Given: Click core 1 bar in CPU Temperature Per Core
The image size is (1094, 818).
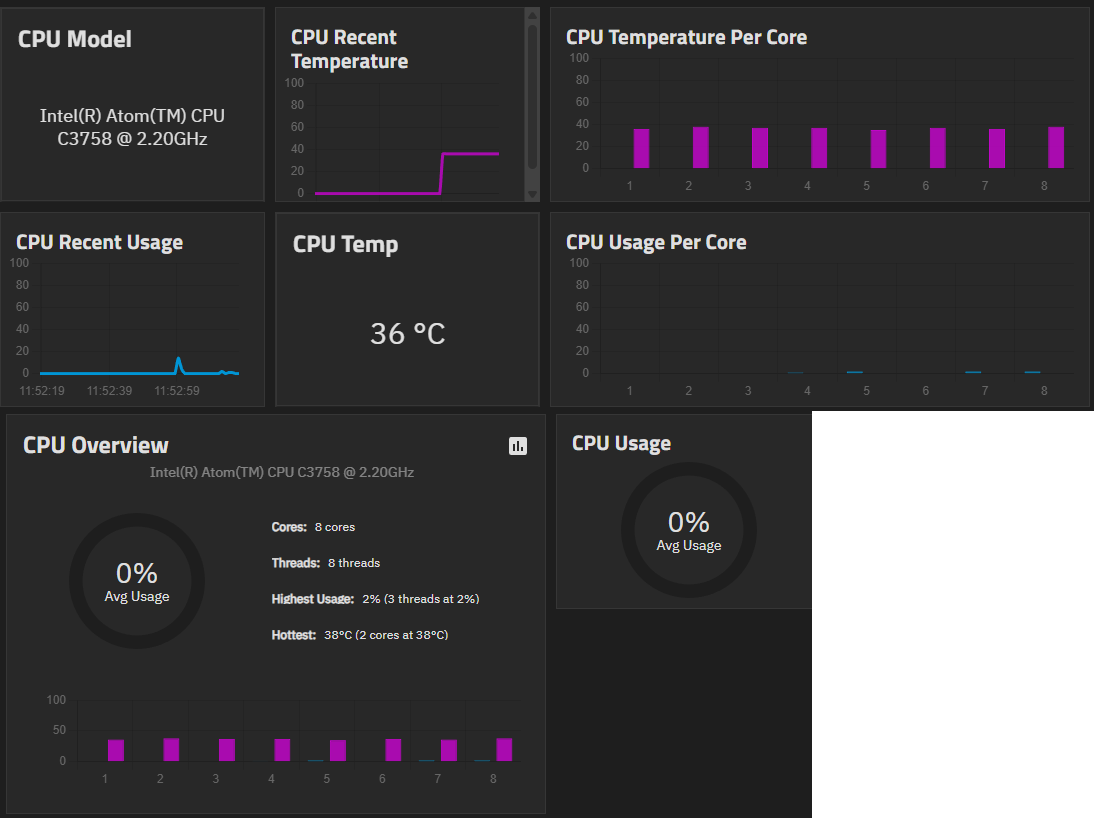Looking at the screenshot, I should pyautogui.click(x=640, y=148).
